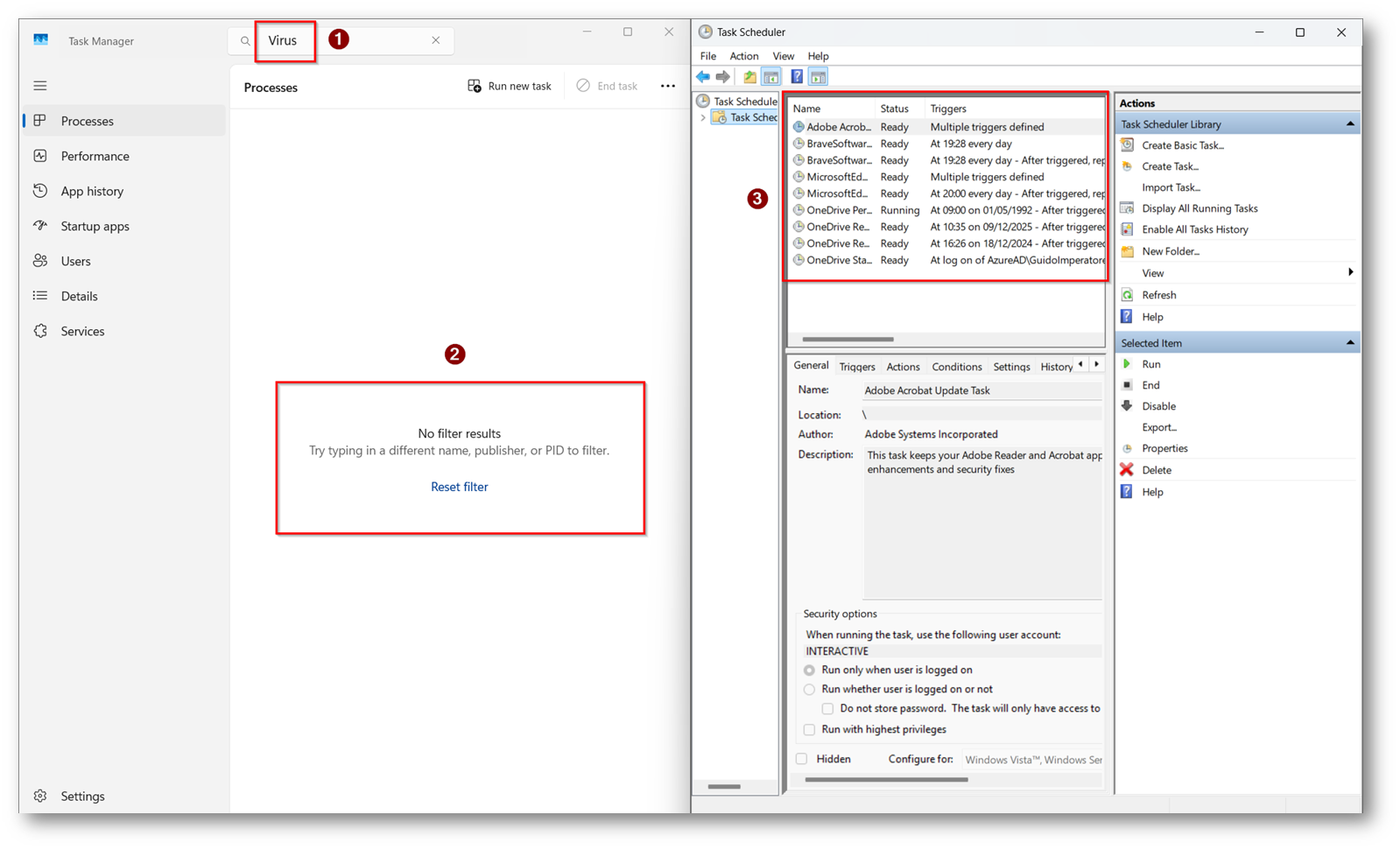Open the Action menu in Task Scheduler

pyautogui.click(x=744, y=56)
